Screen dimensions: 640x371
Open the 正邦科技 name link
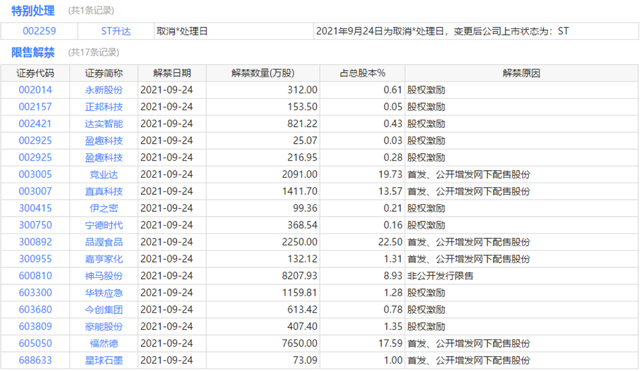[x=104, y=107]
